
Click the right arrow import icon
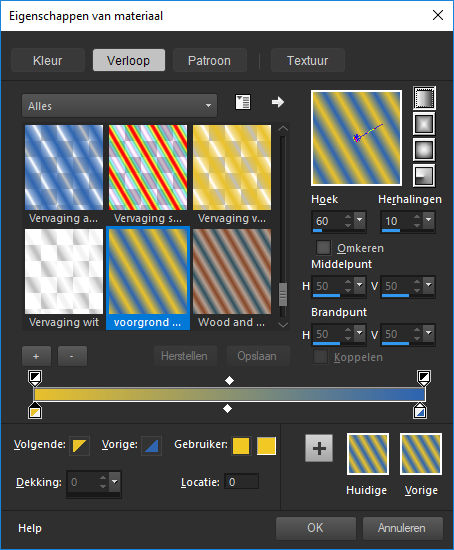(278, 102)
